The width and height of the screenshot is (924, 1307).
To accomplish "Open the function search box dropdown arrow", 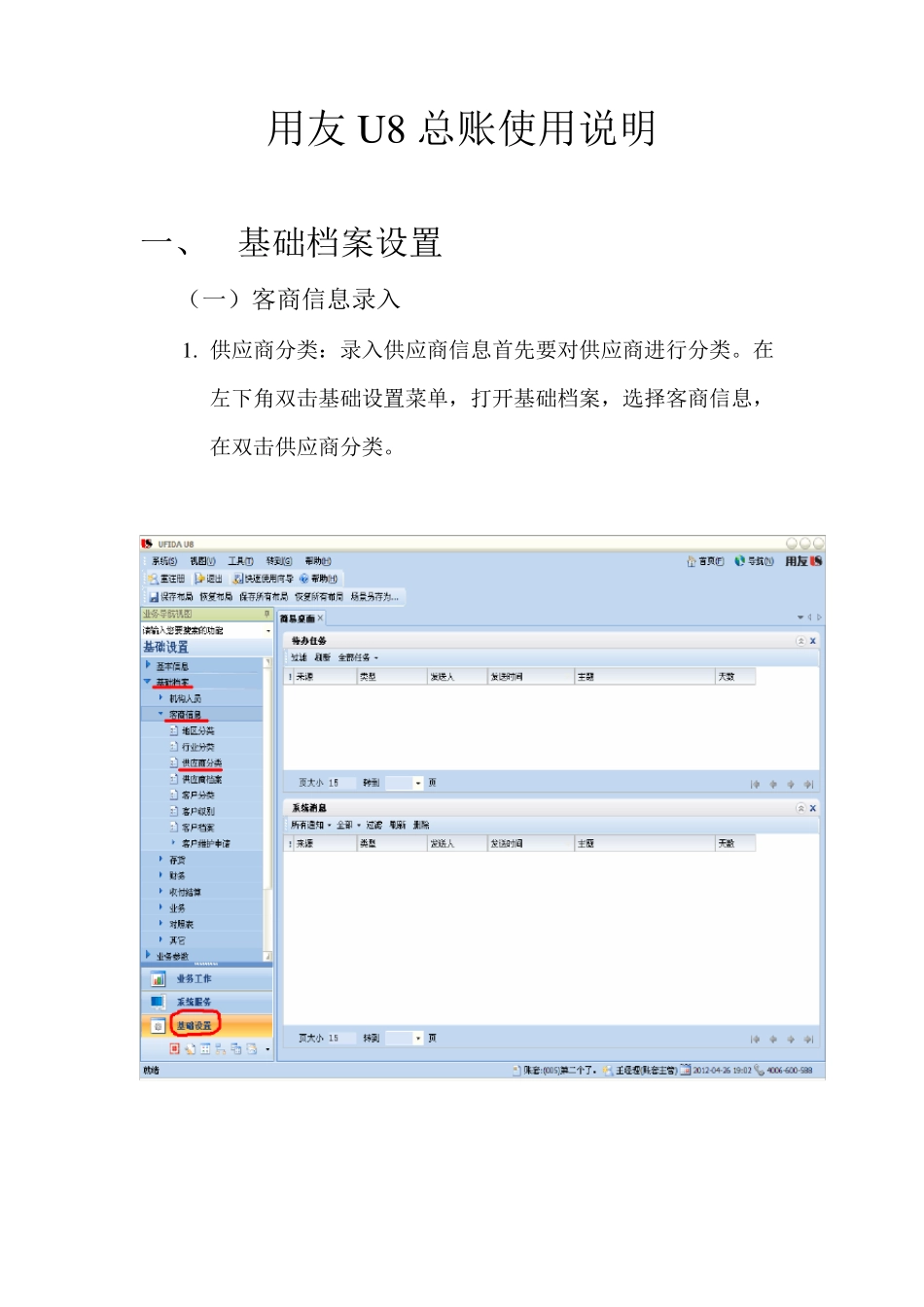I will [268, 631].
